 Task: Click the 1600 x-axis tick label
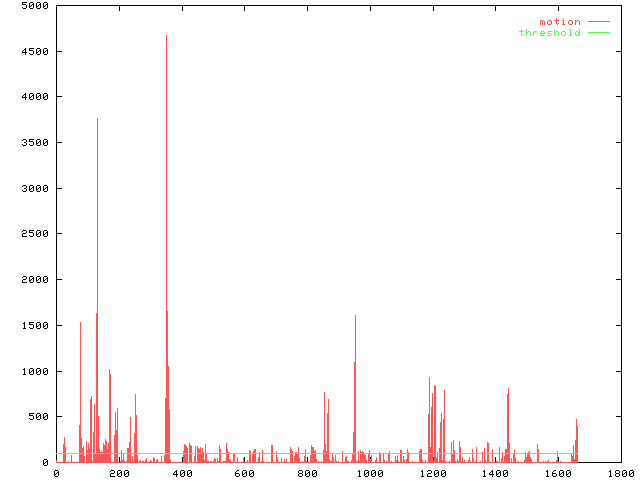click(558, 473)
